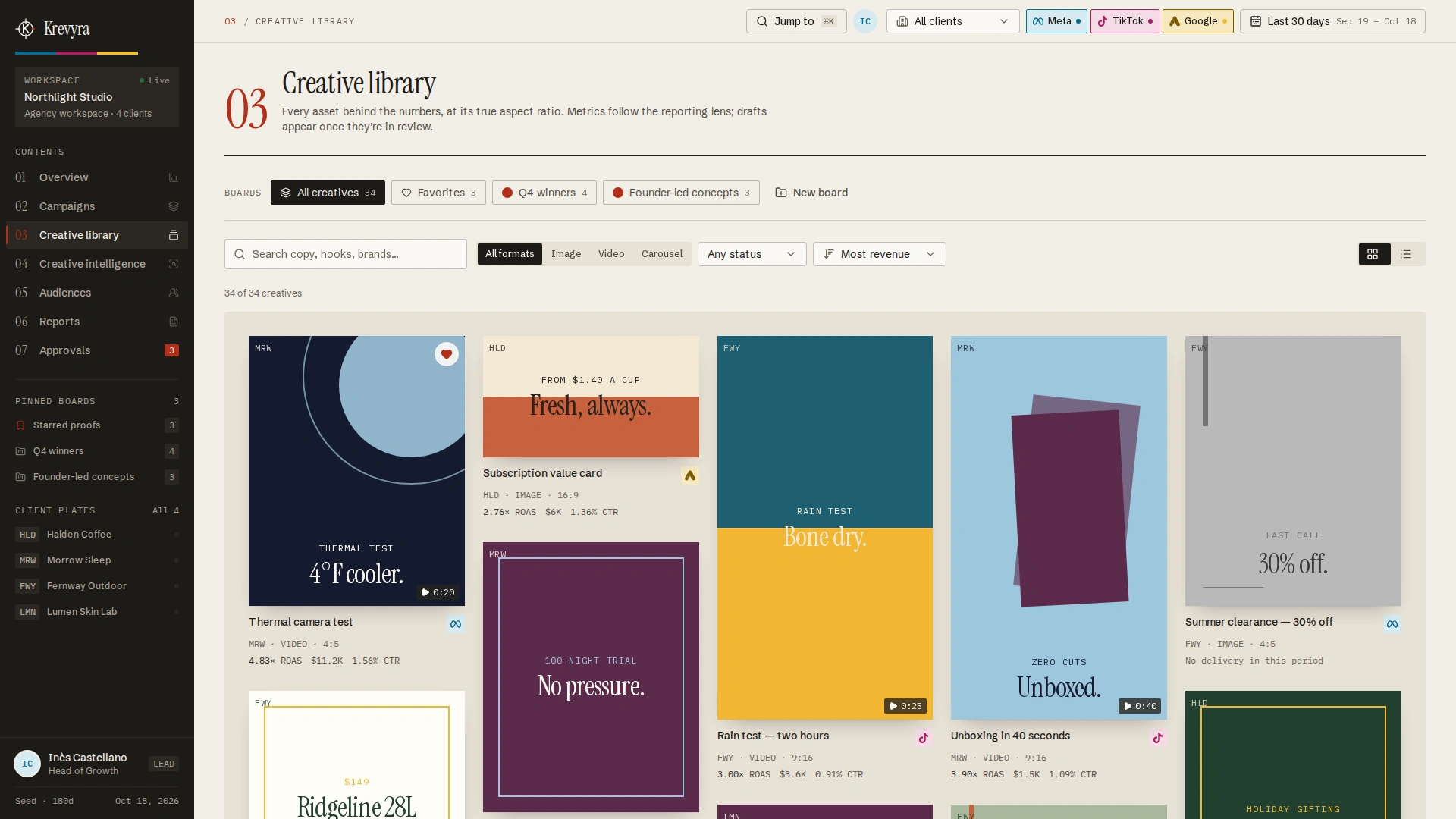Screen dimensions: 1456x819
Task: Click TikTok icon on Rain test card
Action: pos(923,738)
